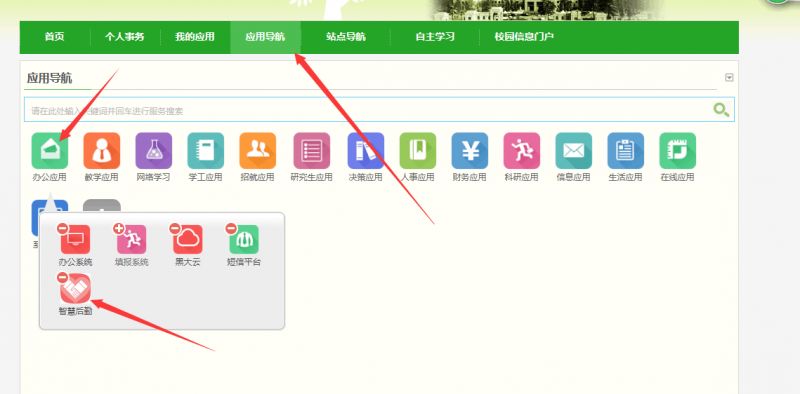Click the green magnifier search icon
Image resolution: width=800 pixels, height=394 pixels.
click(721, 110)
